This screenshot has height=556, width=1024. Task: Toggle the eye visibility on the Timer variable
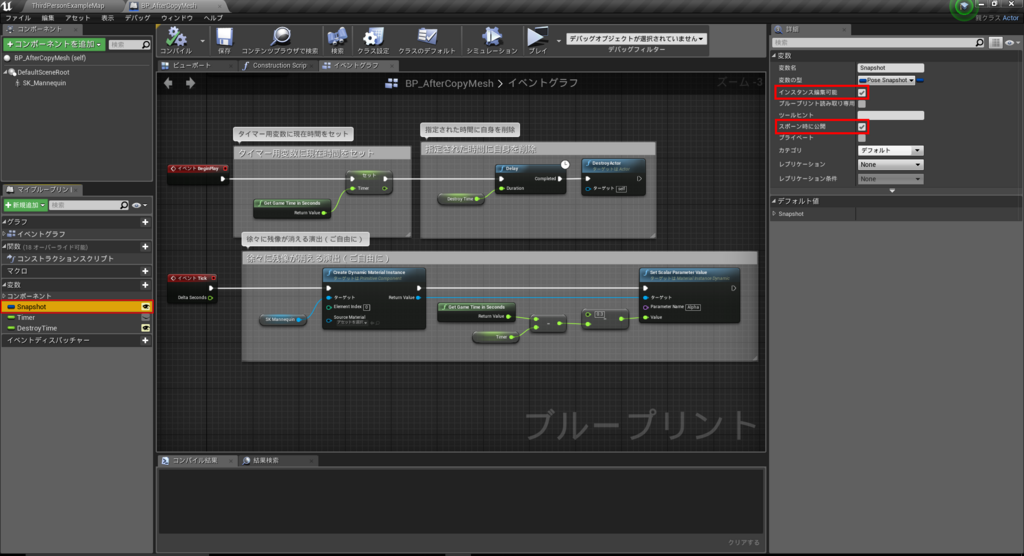(146, 318)
